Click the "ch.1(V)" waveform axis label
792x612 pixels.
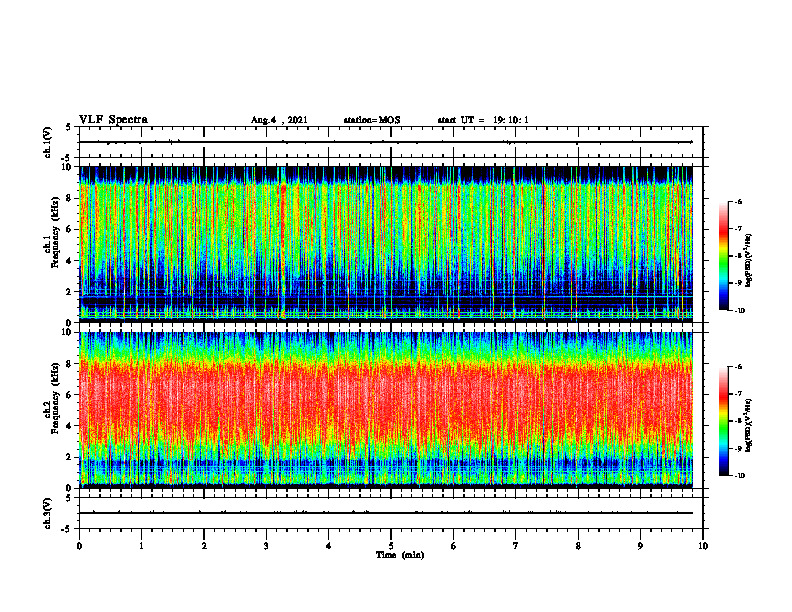point(48,142)
